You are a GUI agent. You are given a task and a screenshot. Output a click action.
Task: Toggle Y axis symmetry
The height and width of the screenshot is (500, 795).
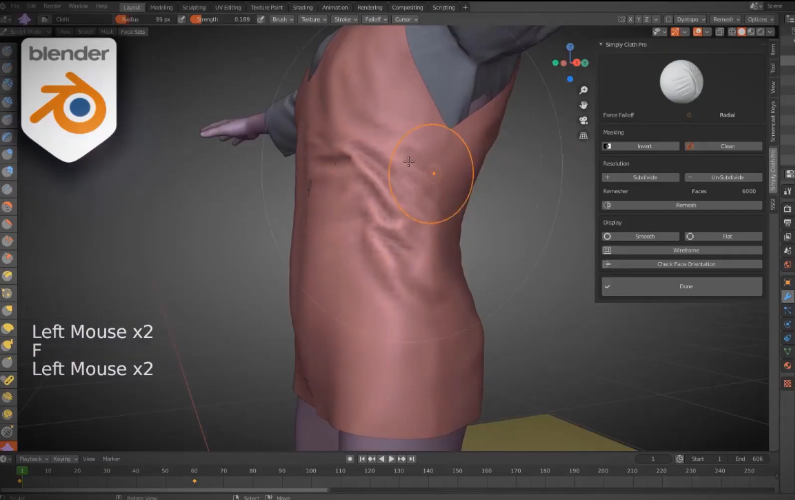[x=638, y=19]
